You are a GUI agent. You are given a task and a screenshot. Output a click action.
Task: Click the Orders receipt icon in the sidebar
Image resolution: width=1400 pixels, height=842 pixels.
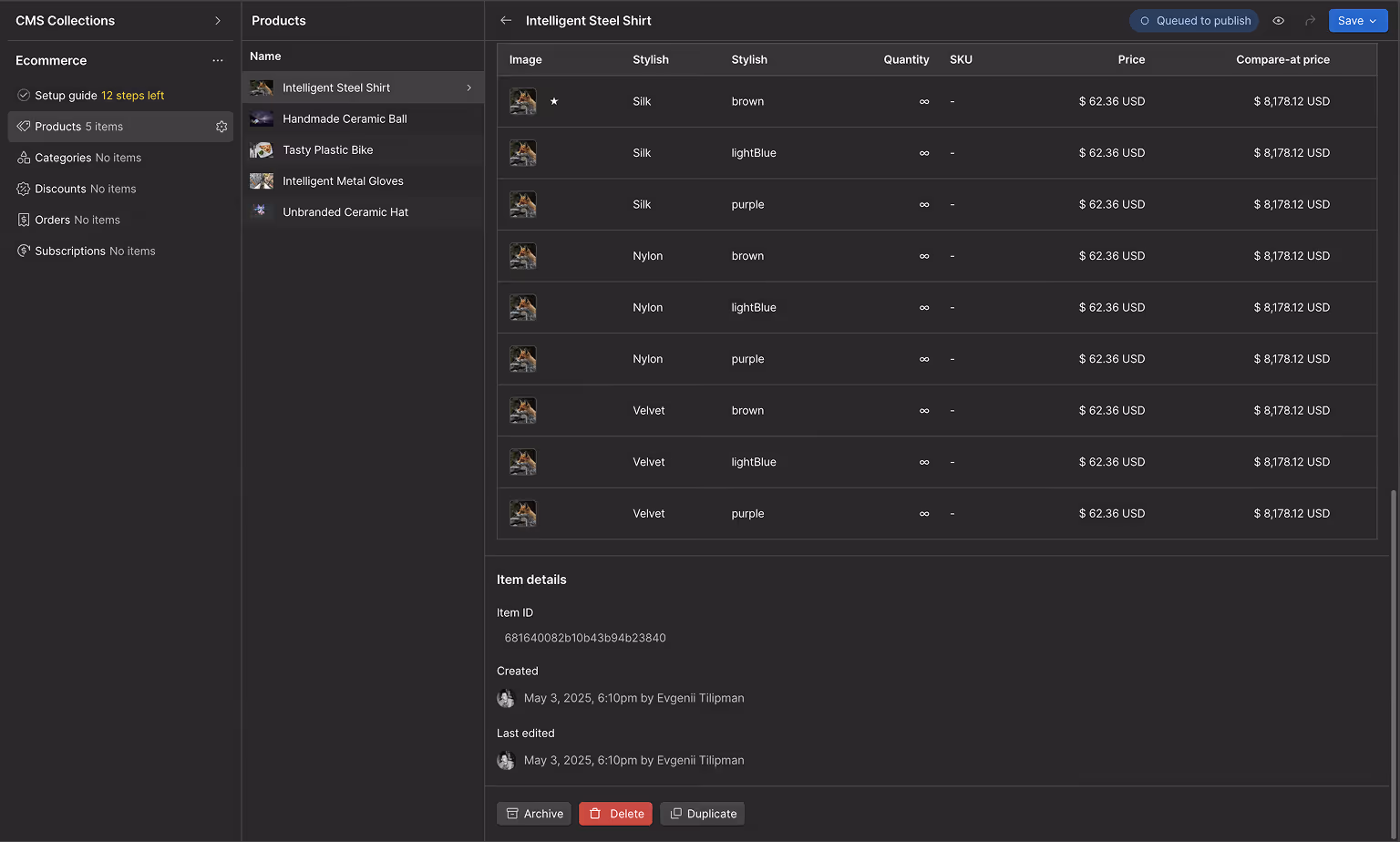[22, 220]
